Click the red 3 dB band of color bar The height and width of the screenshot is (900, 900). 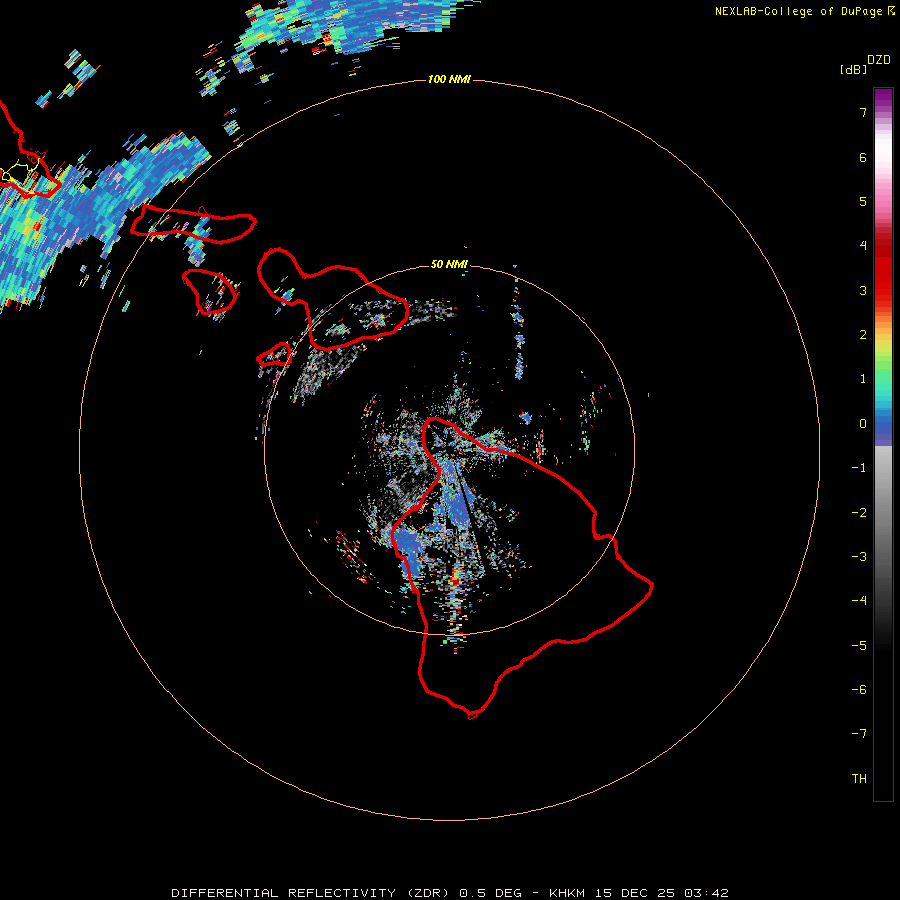883,290
